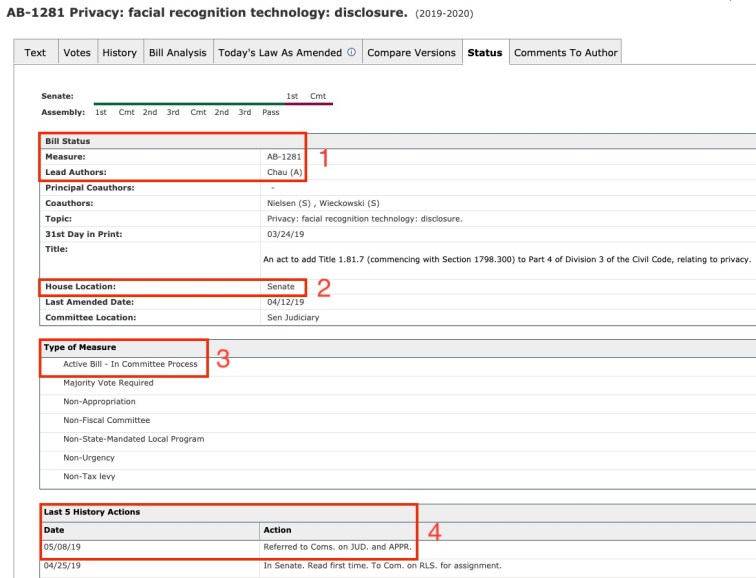Click the AB-1281 measure value

[x=284, y=157]
